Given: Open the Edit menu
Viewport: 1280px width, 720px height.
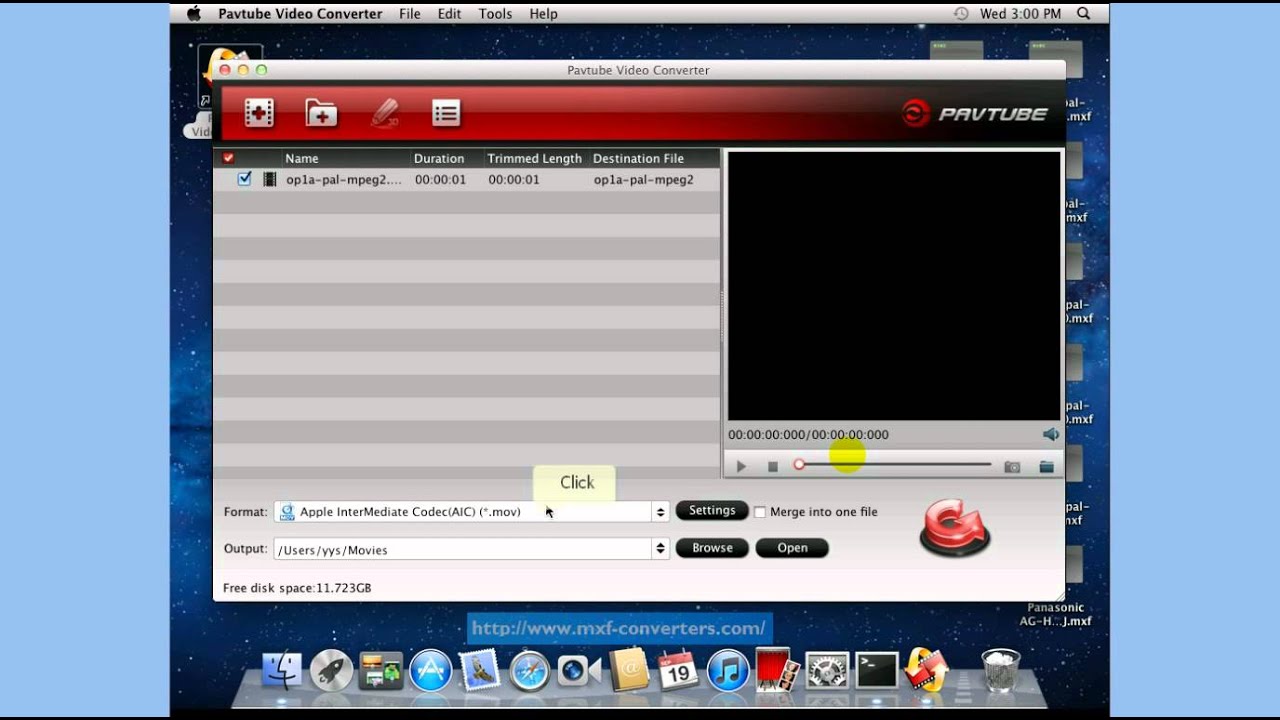Looking at the screenshot, I should click(x=449, y=14).
